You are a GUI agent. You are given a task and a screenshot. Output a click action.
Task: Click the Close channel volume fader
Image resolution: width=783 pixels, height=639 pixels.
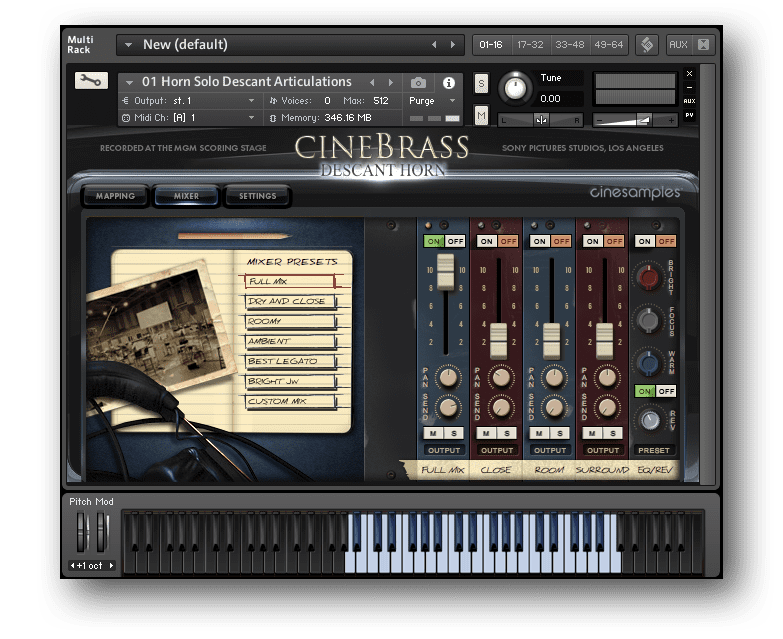(x=498, y=341)
